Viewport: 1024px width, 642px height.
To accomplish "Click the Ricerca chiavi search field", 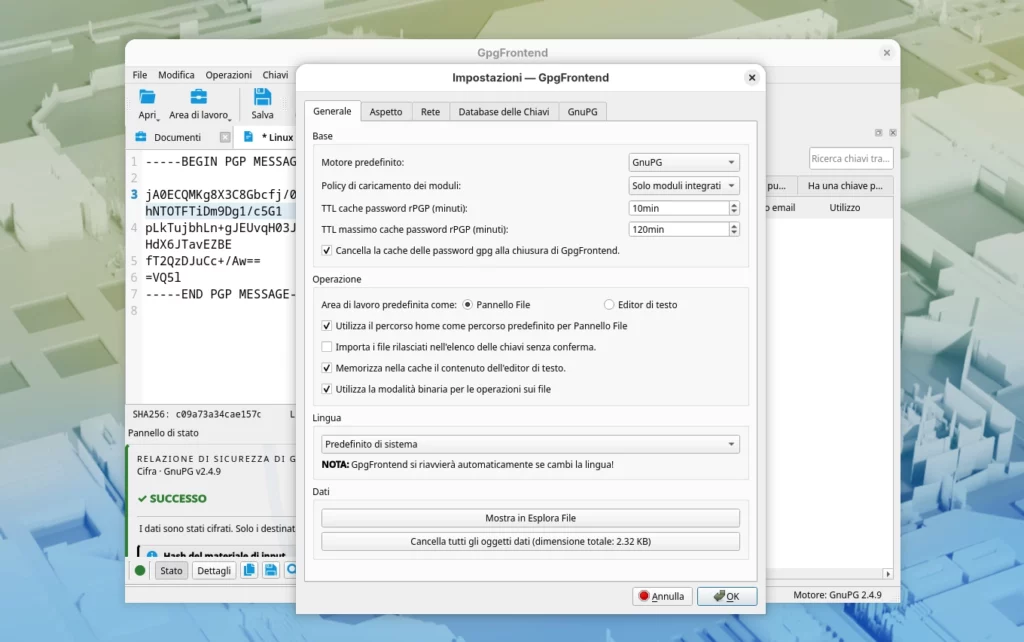I will click(x=851, y=159).
